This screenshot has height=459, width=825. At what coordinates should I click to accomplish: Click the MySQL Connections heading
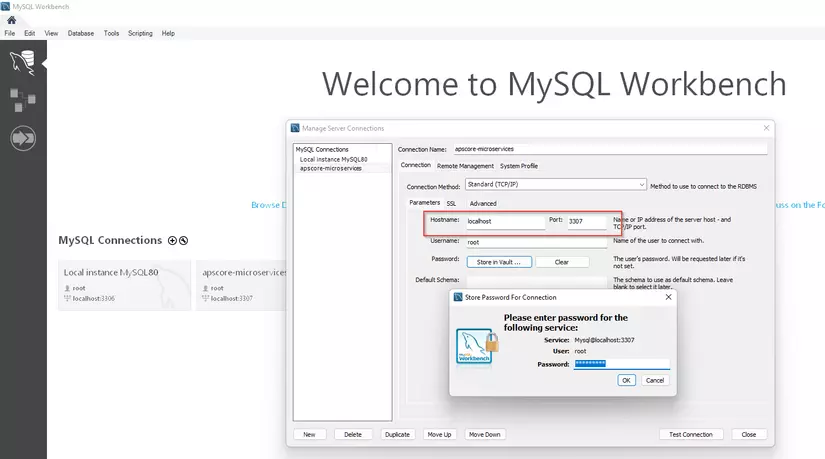tap(110, 240)
